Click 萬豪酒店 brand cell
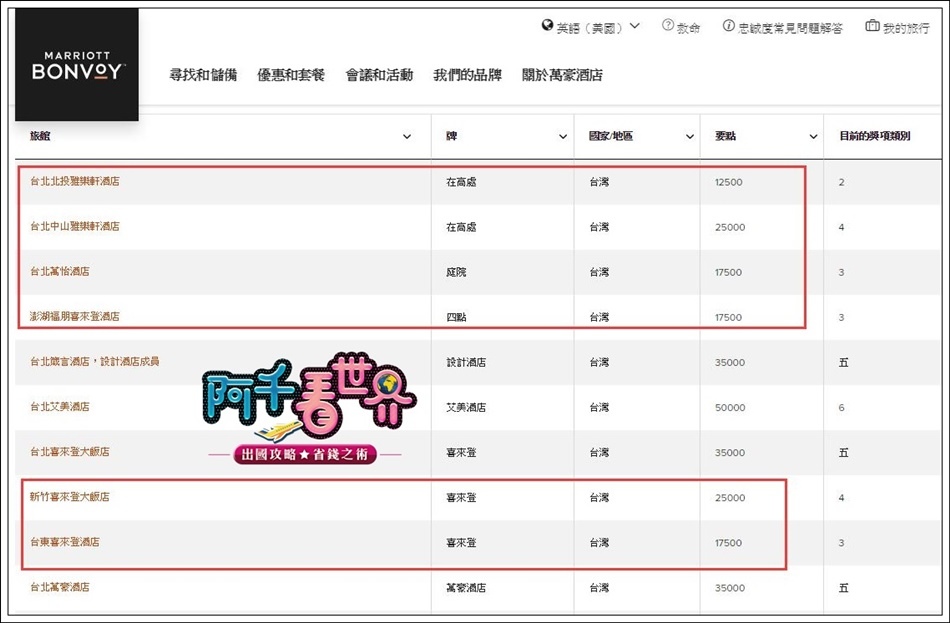The height and width of the screenshot is (623, 950). [466, 588]
